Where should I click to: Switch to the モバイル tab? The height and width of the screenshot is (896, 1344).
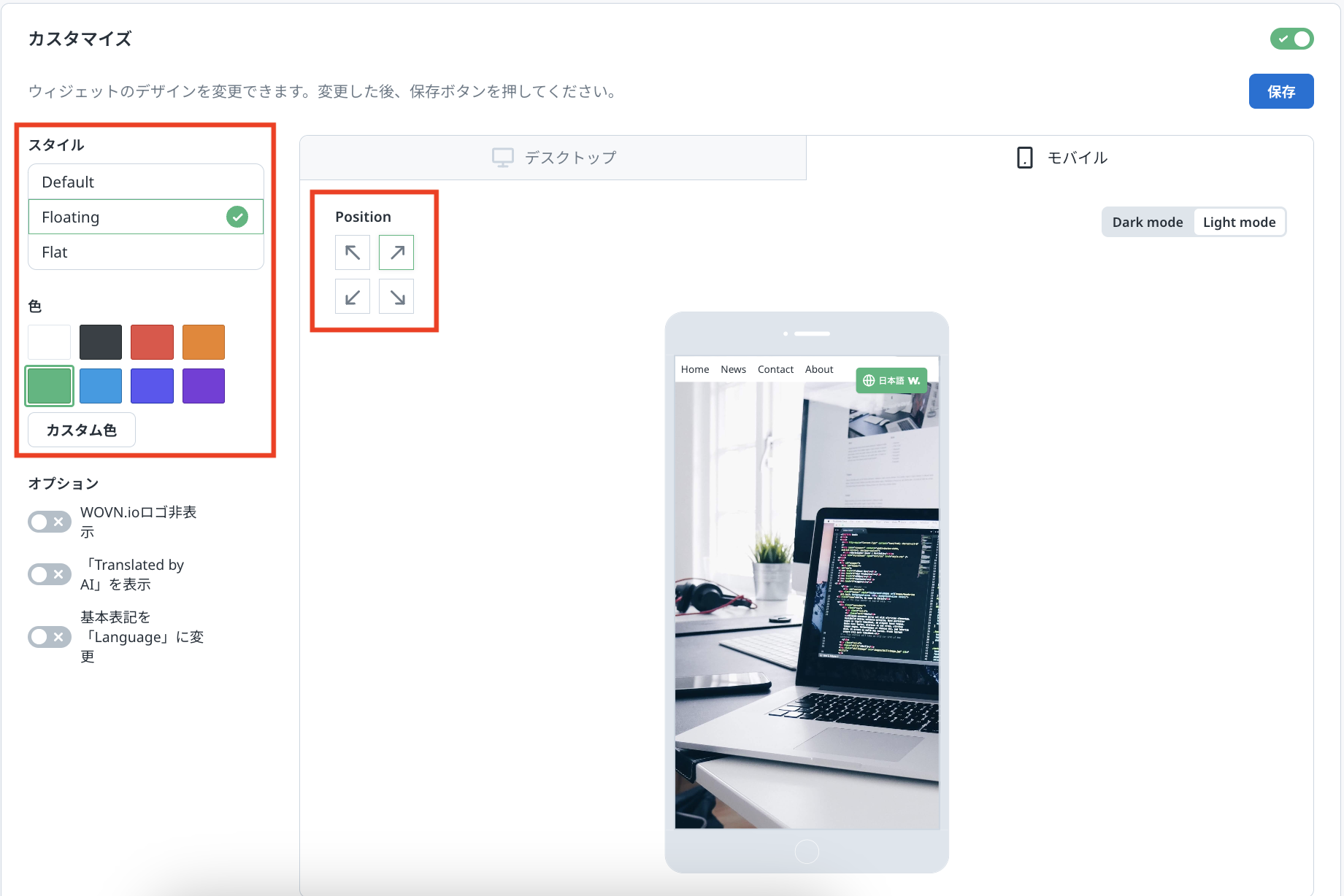1061,158
